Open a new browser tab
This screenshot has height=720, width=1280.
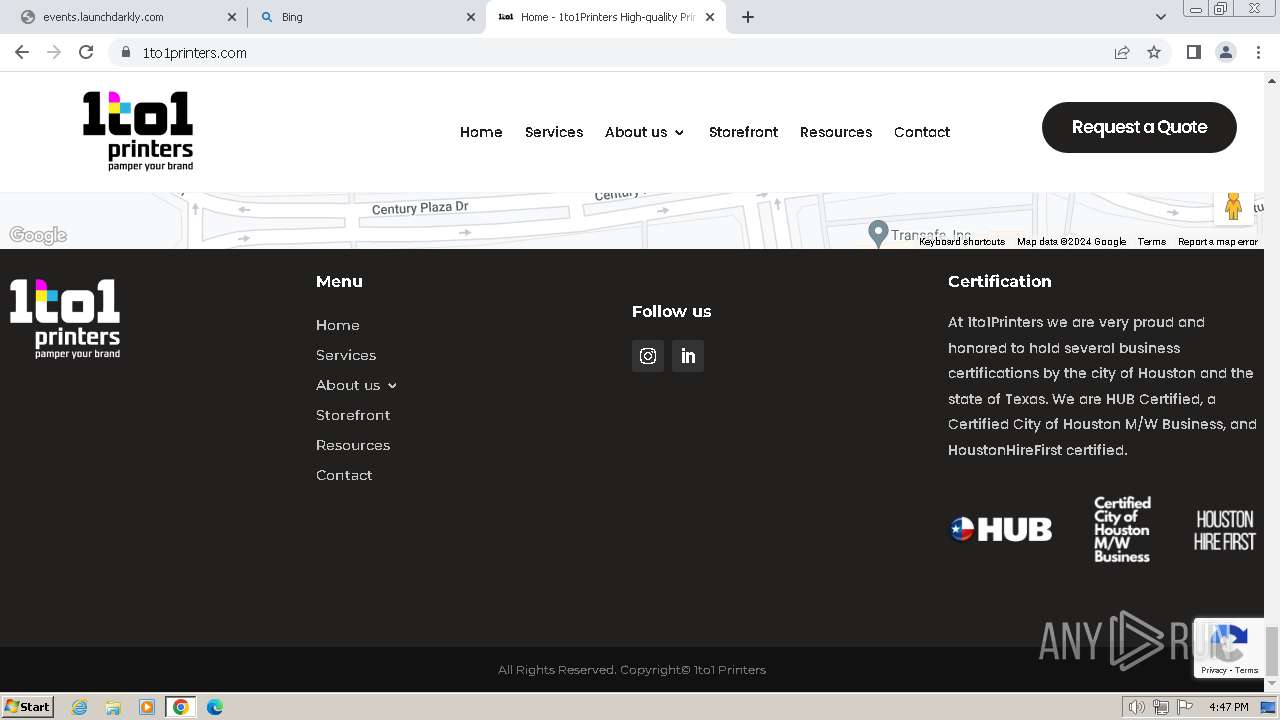(x=748, y=17)
